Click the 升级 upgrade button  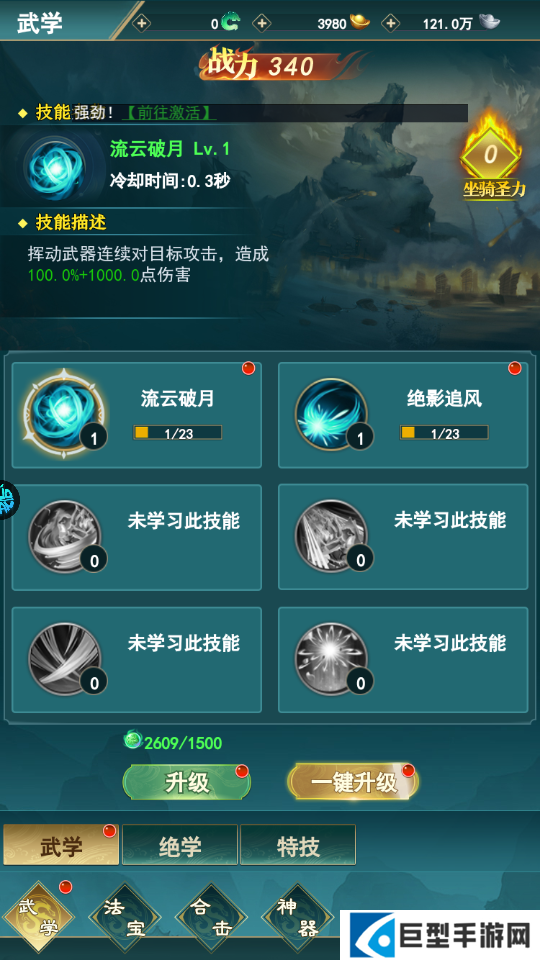point(187,782)
